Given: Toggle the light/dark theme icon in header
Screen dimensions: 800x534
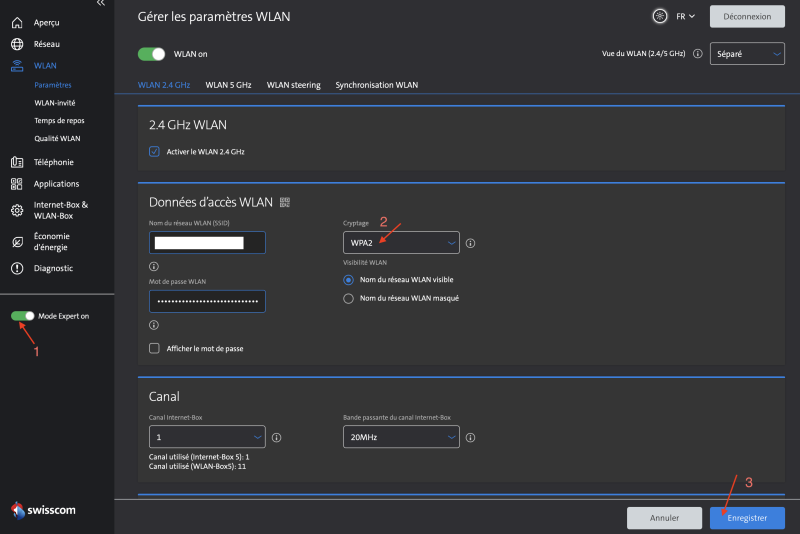Looking at the screenshot, I should point(658,16).
